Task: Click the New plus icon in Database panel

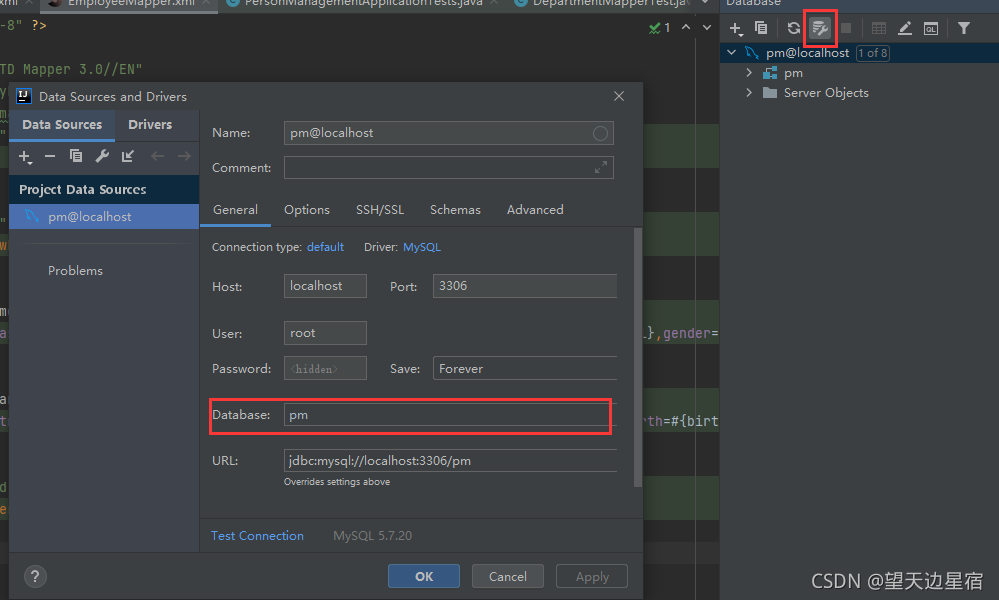Action: coord(736,29)
